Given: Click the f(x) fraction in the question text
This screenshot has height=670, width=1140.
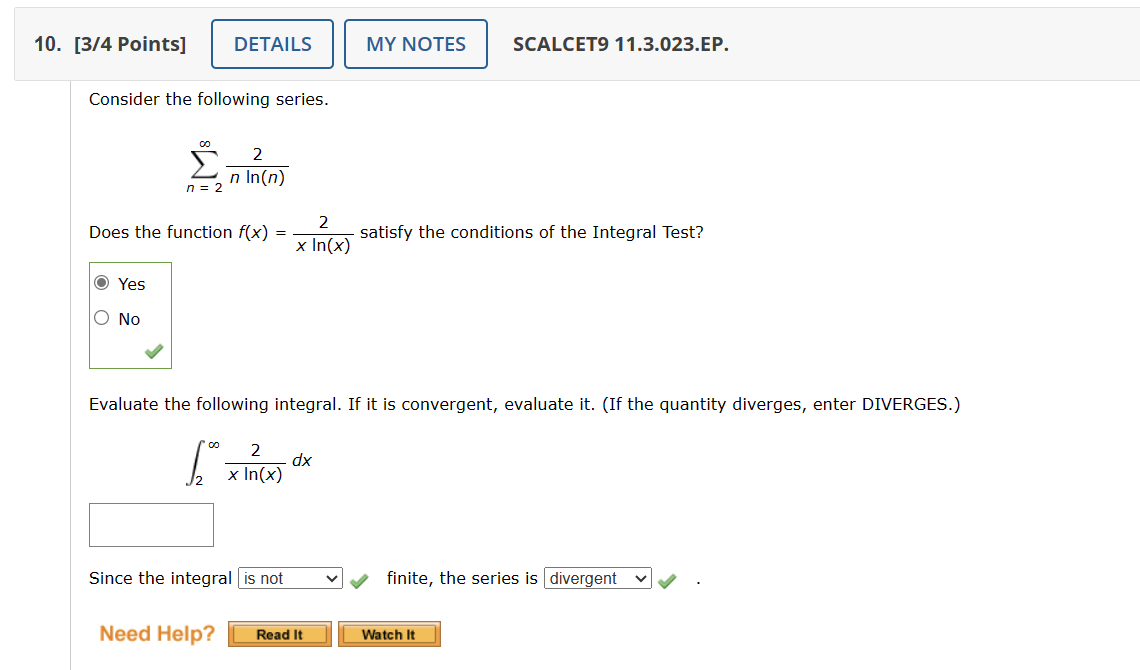Looking at the screenshot, I should point(322,231).
